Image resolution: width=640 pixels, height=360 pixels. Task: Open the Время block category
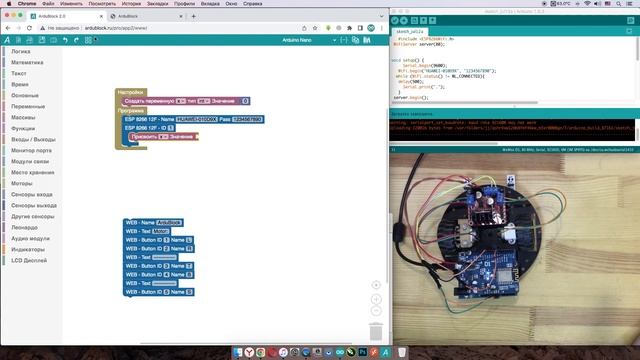pyautogui.click(x=20, y=84)
